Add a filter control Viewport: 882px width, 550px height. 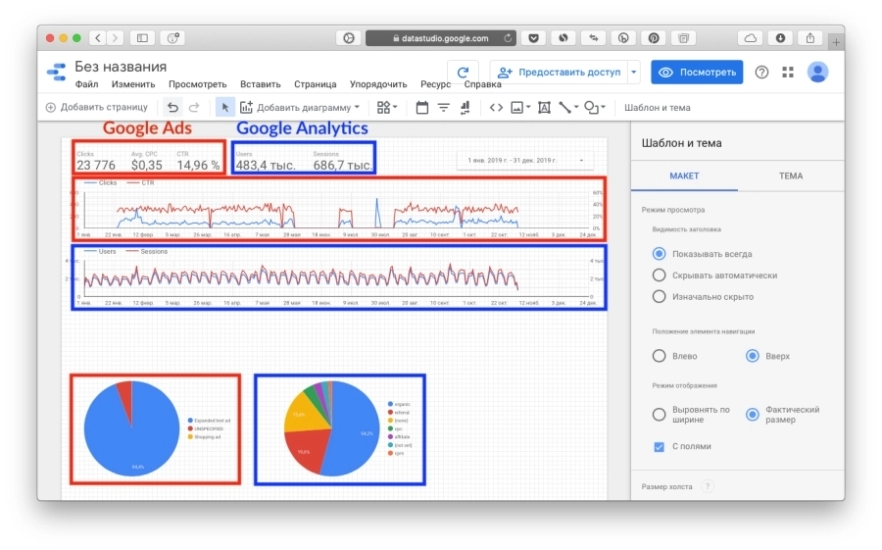[444, 107]
